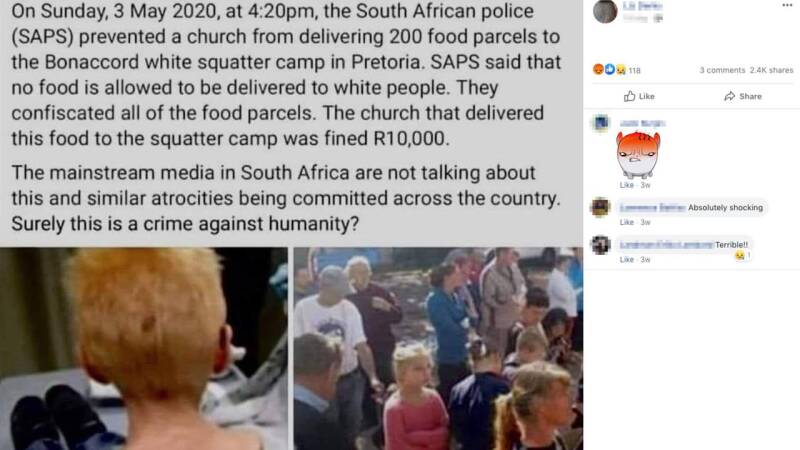Open the three-dot post options menu

787,5
